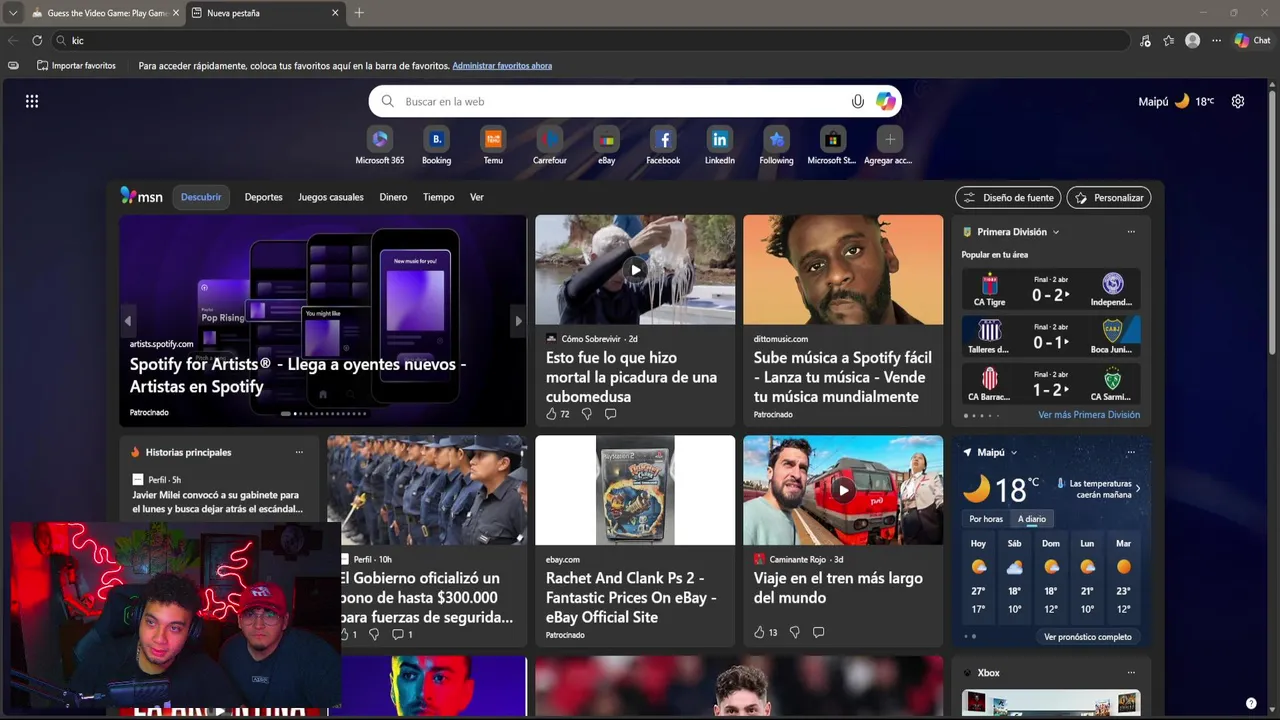Click Importar favoritos in favorites bar
The image size is (1280, 720).
[x=76, y=66]
